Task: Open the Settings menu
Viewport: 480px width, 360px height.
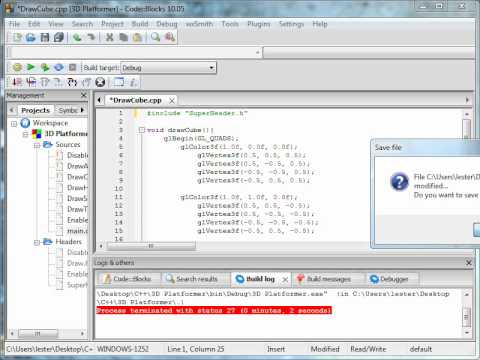Action: pyautogui.click(x=291, y=24)
